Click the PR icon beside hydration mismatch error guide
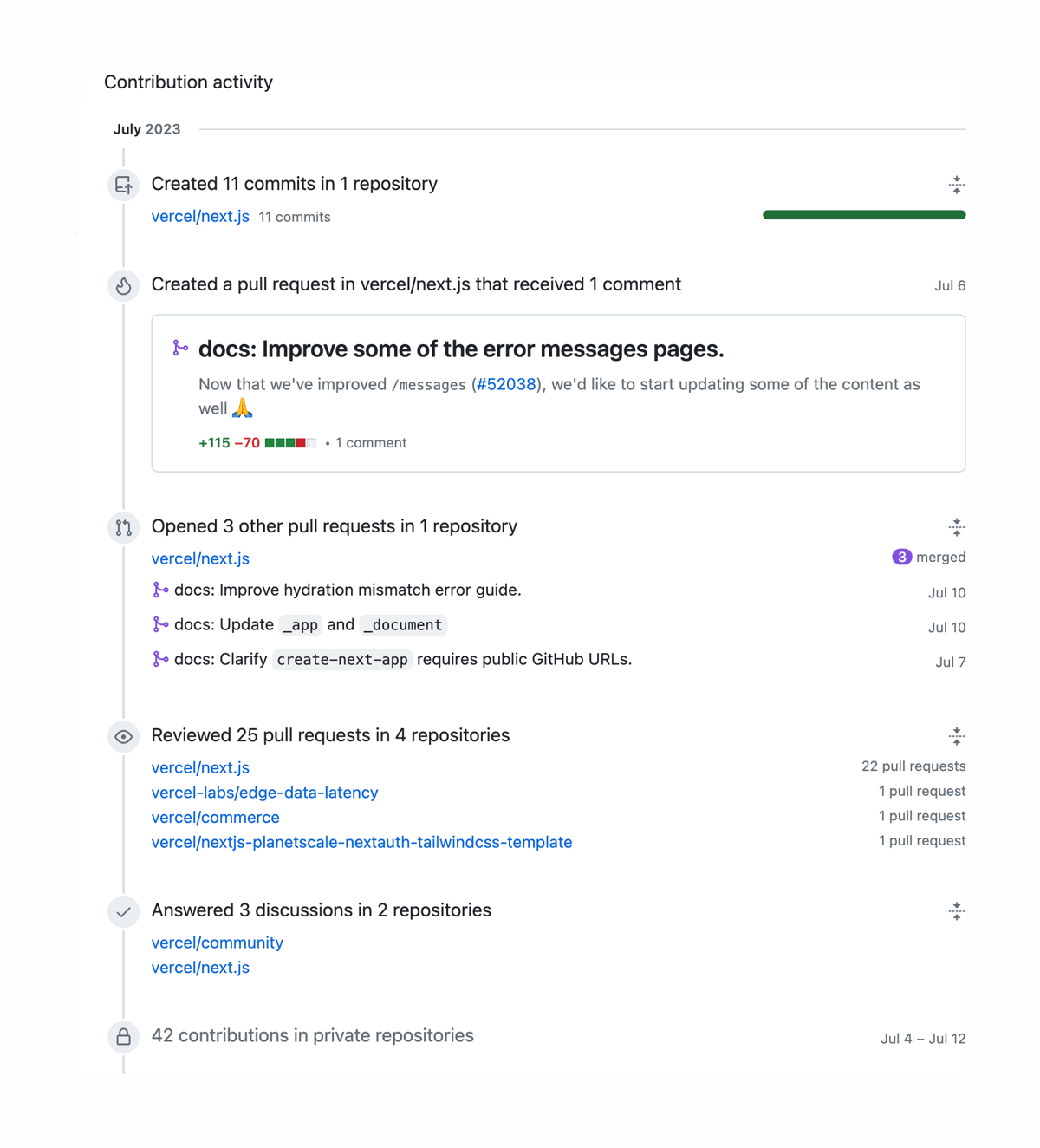Viewport: 1040px width, 1148px height. (160, 590)
